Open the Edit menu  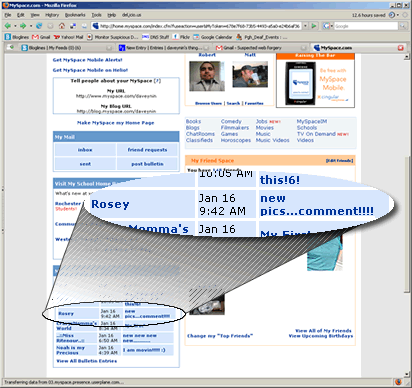click(x=21, y=15)
